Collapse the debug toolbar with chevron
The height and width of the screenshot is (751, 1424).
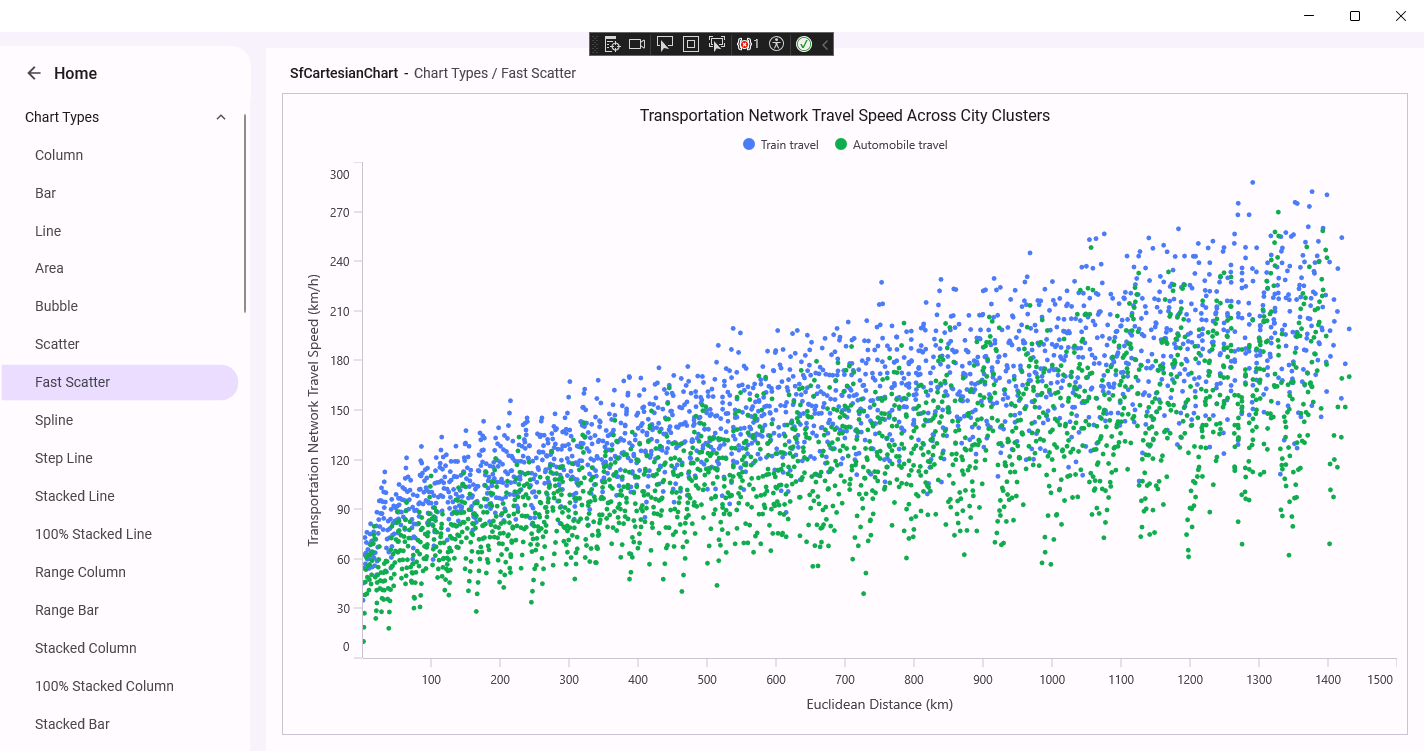tap(825, 44)
